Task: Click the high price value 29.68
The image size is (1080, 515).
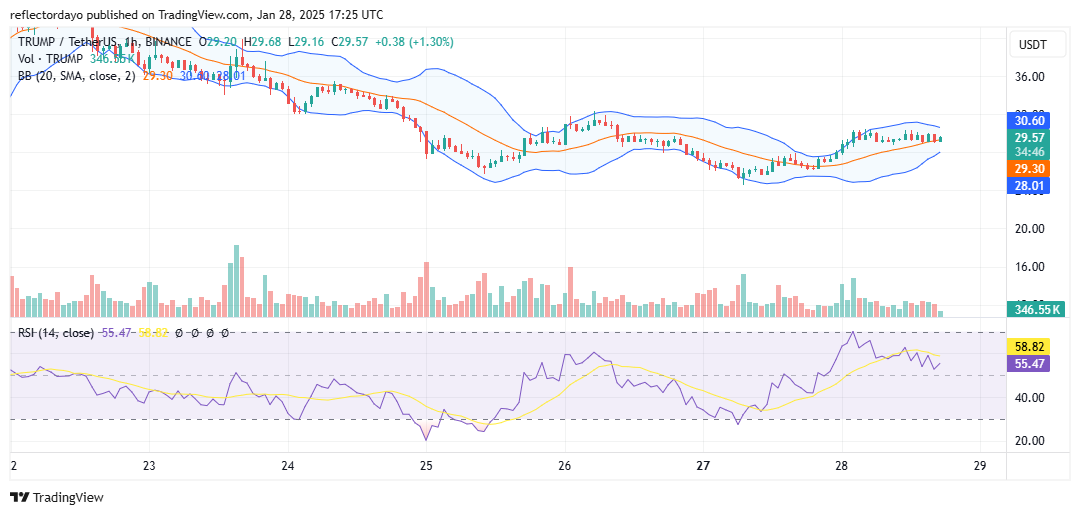Action: (269, 42)
